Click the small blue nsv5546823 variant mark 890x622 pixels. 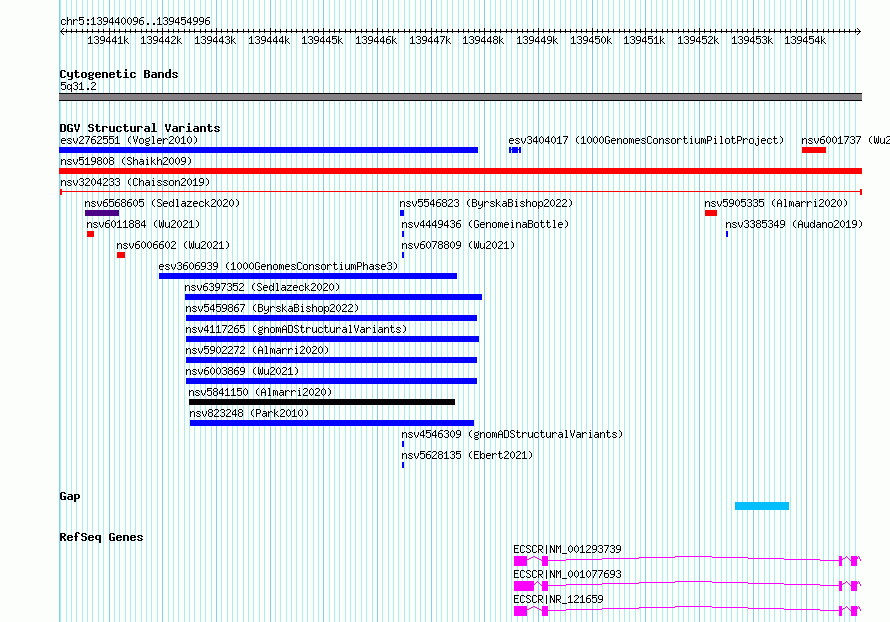(402, 213)
